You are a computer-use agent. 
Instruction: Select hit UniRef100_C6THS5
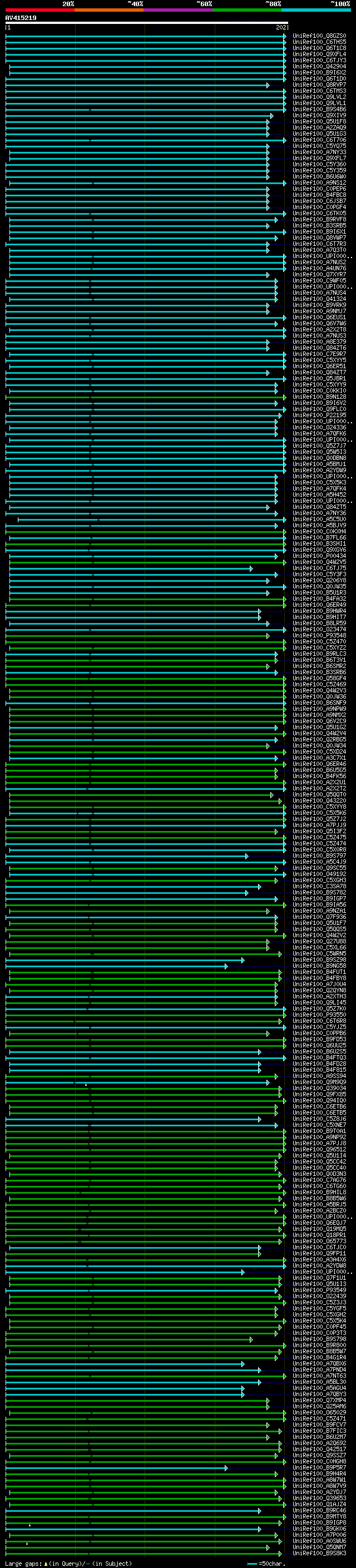tap(319, 42)
